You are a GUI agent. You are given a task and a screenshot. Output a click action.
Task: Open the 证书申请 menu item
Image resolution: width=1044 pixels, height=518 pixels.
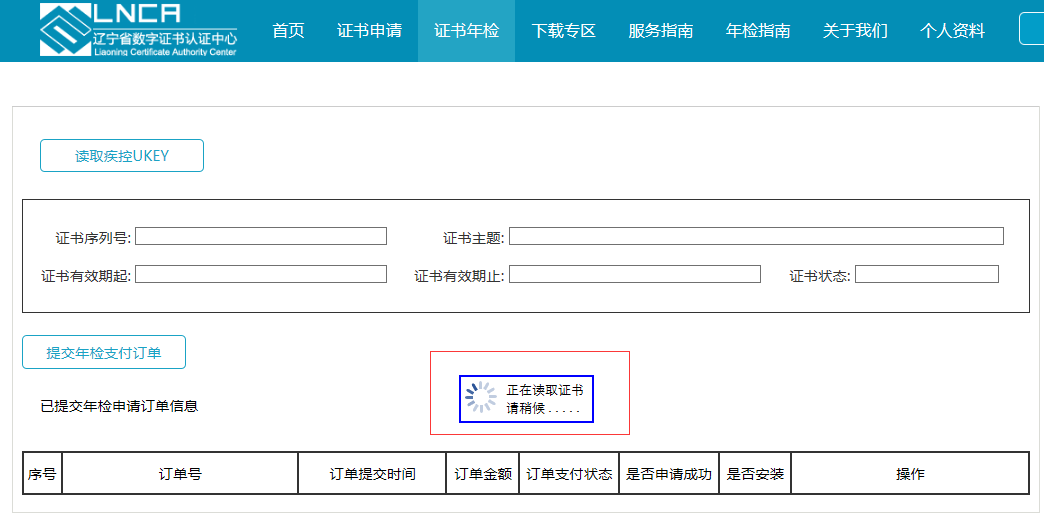[369, 31]
